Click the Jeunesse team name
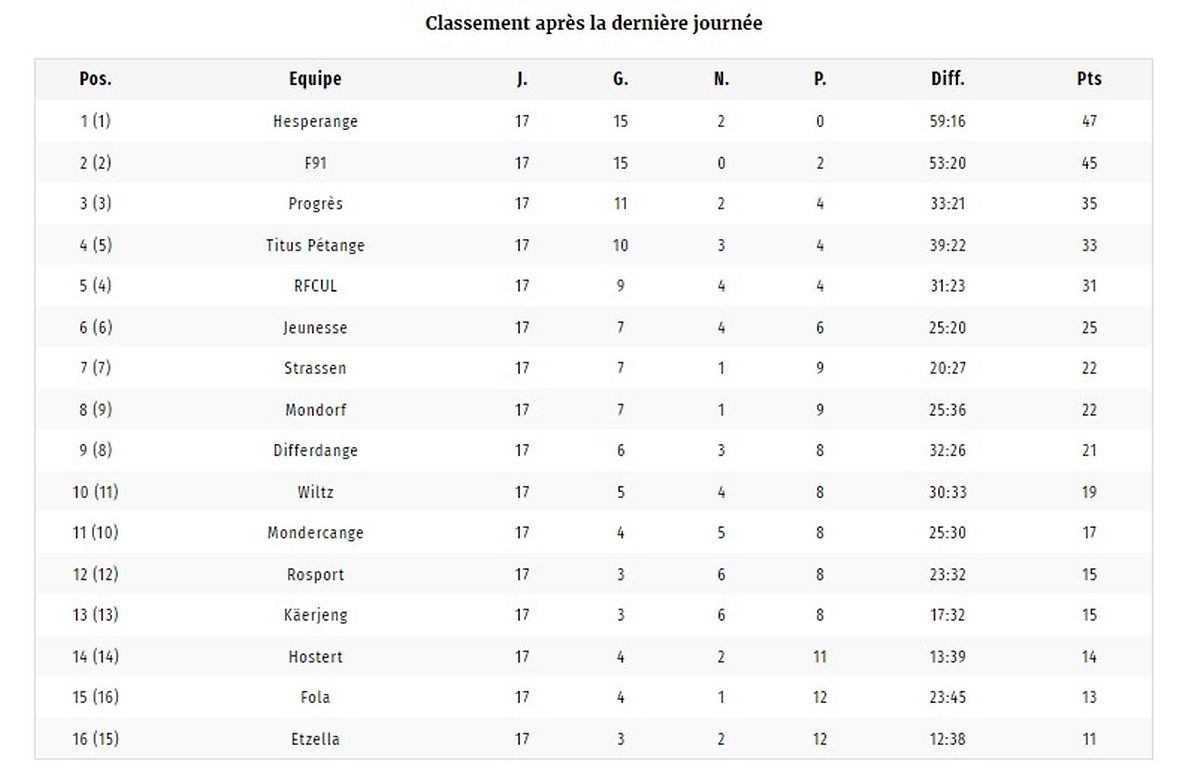Image resolution: width=1200 pixels, height=769 pixels. (x=315, y=327)
